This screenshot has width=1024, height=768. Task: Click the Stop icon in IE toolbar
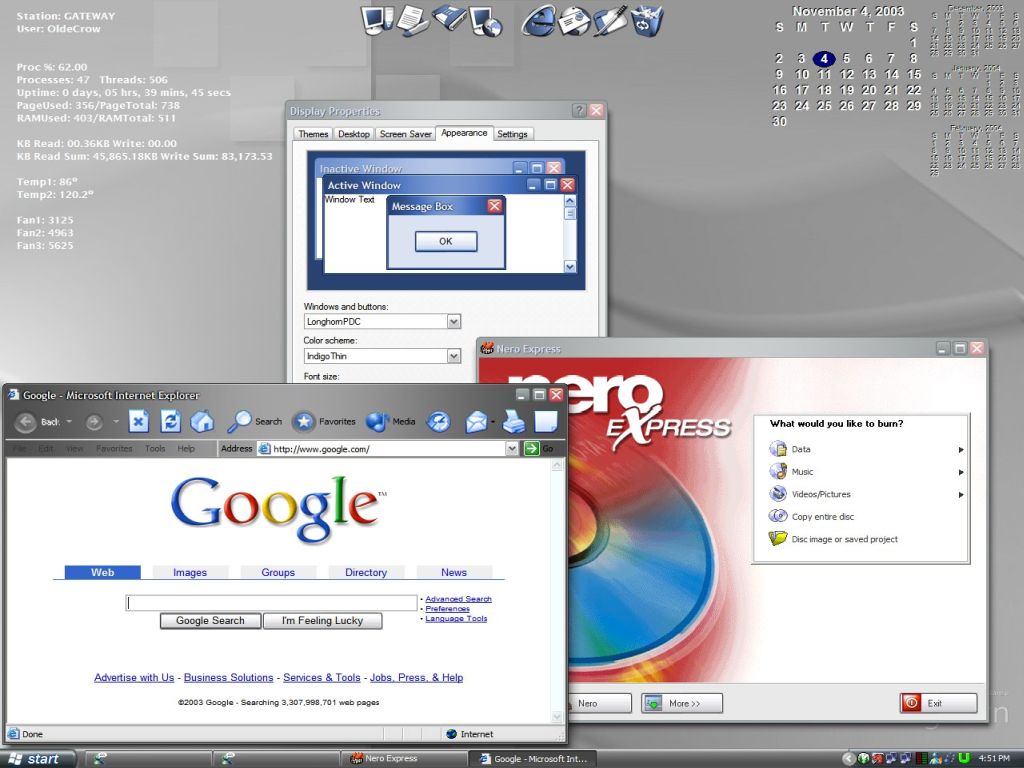coord(138,422)
